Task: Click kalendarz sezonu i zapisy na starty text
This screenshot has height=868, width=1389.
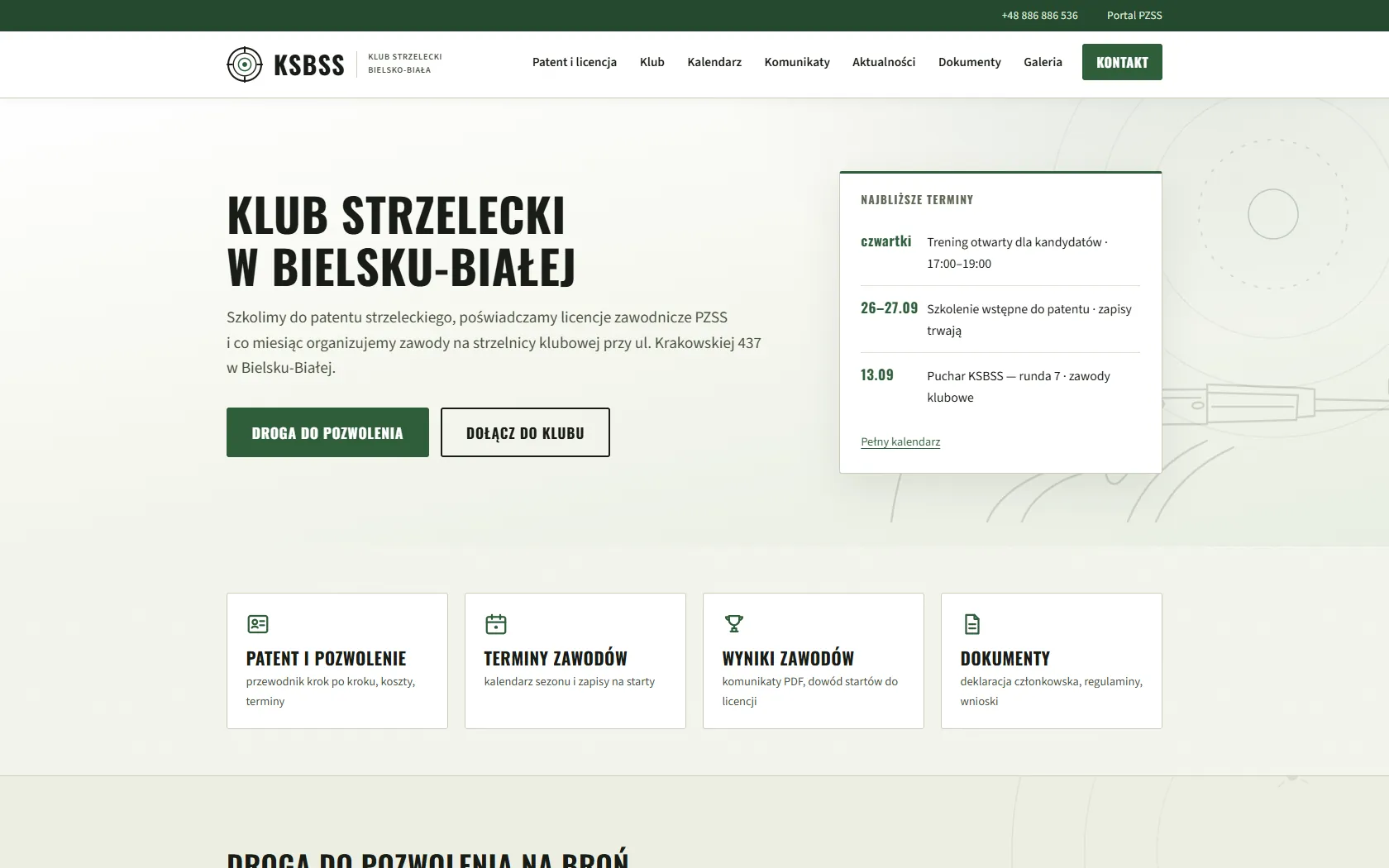Action: point(570,682)
